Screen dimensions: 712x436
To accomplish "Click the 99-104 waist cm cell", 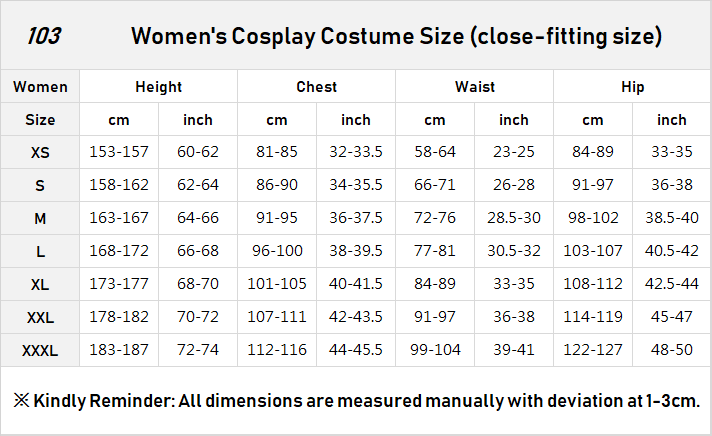I will 434,351.
